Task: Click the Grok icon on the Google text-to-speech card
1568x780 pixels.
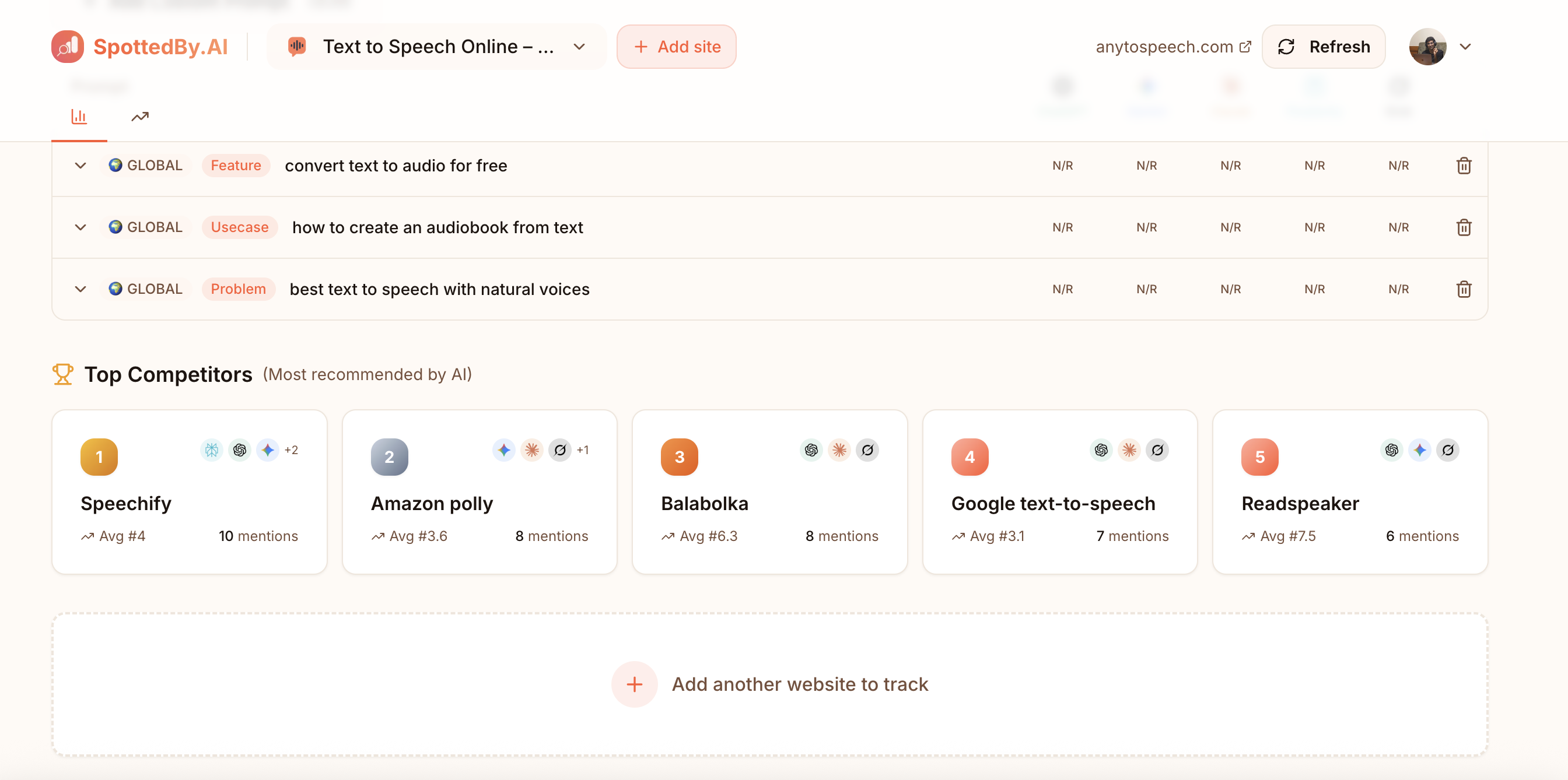Action: 1157,450
